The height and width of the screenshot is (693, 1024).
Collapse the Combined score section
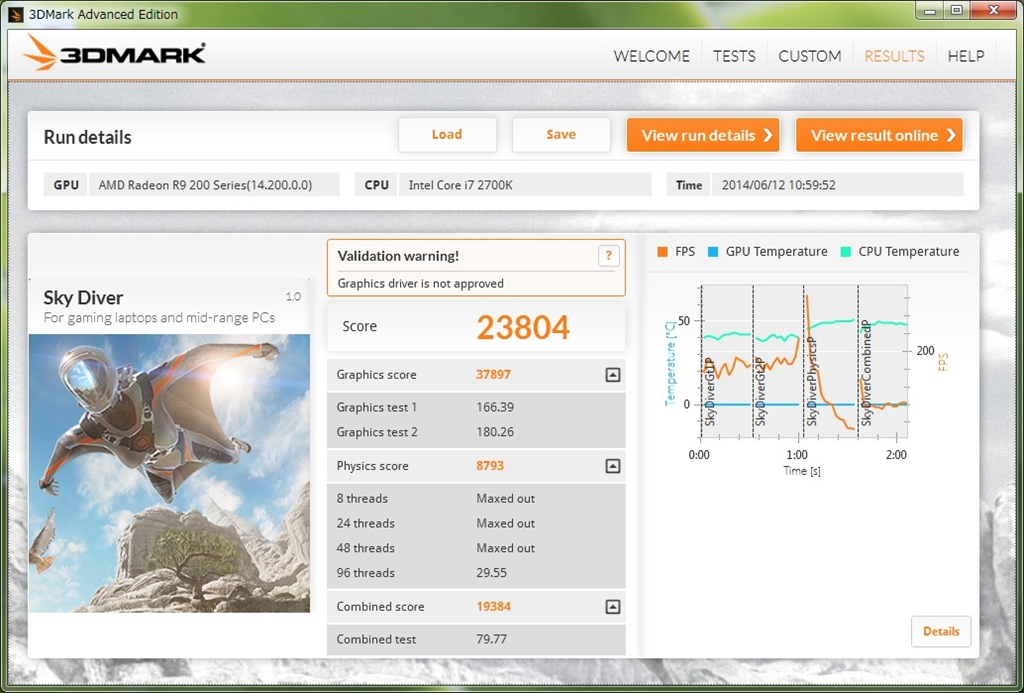(612, 607)
